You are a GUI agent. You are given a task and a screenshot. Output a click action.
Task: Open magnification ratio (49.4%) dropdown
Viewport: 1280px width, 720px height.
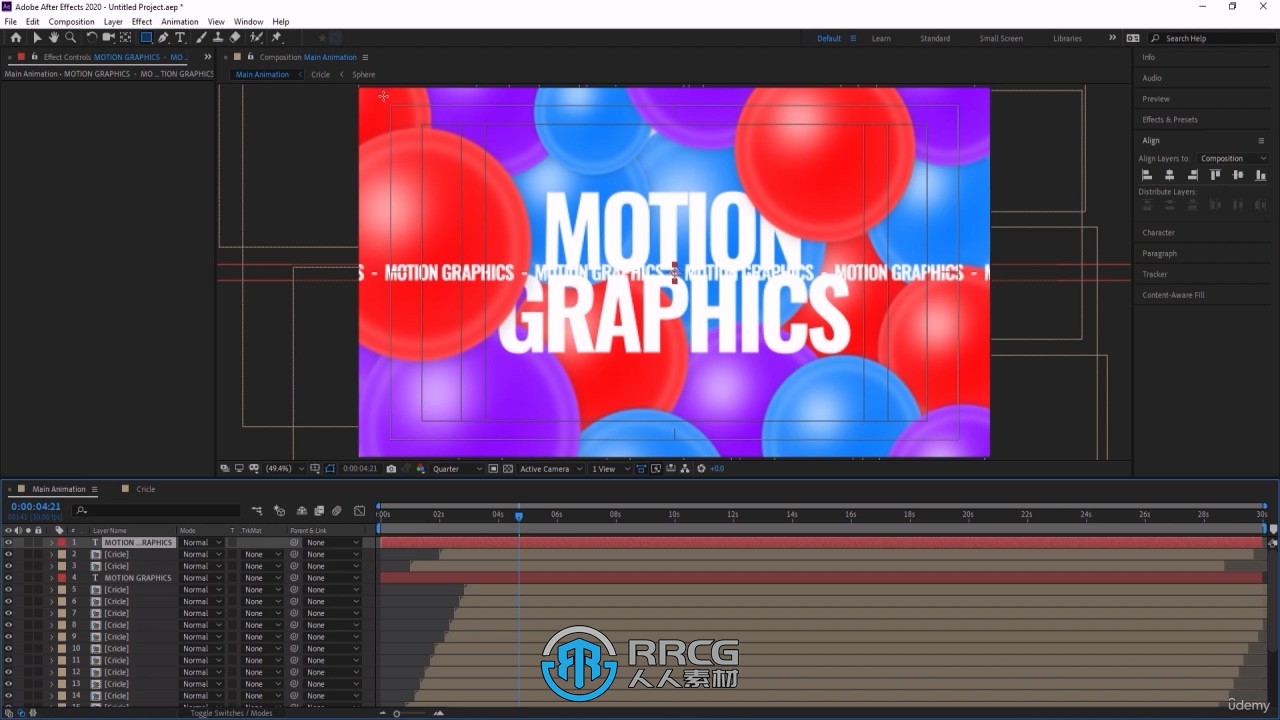click(x=284, y=468)
